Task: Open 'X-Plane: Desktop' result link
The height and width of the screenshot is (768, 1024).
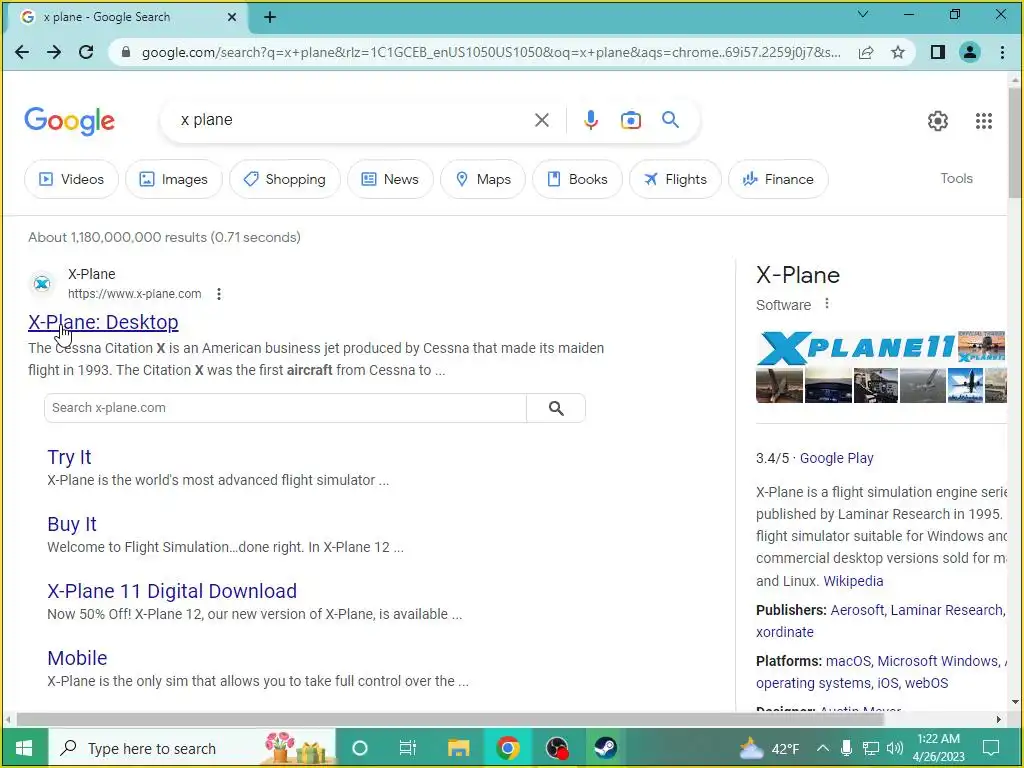Action: (x=103, y=322)
